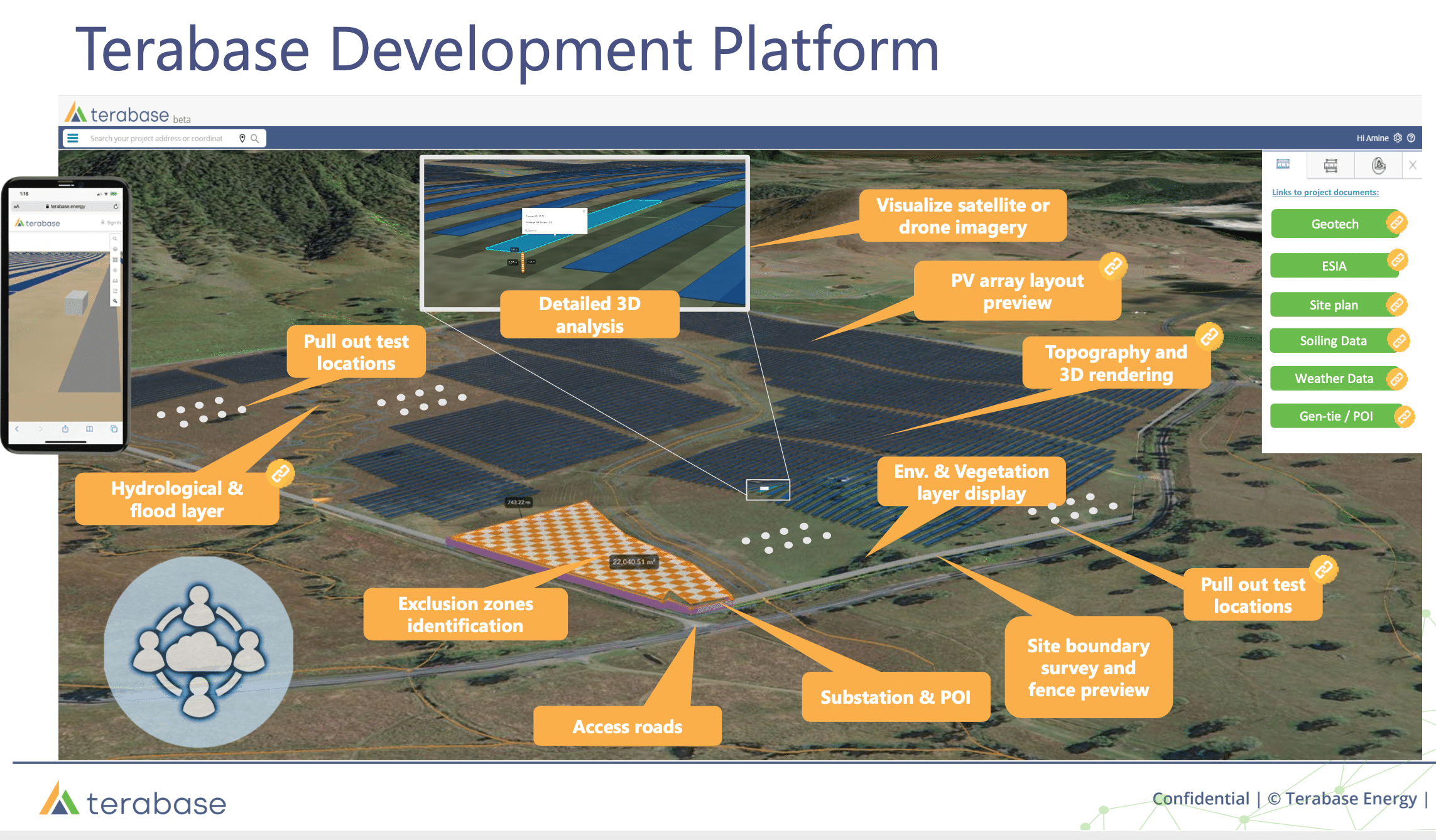The width and height of the screenshot is (1436, 840).
Task: Switch to the first panel tab with the blue layout icon
Action: pyautogui.click(x=1283, y=164)
